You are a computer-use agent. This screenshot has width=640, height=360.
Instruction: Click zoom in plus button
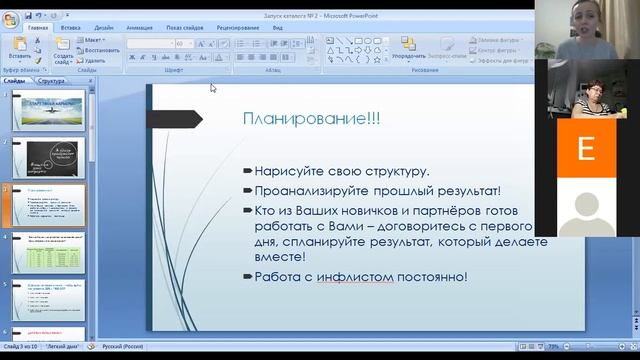tap(622, 347)
